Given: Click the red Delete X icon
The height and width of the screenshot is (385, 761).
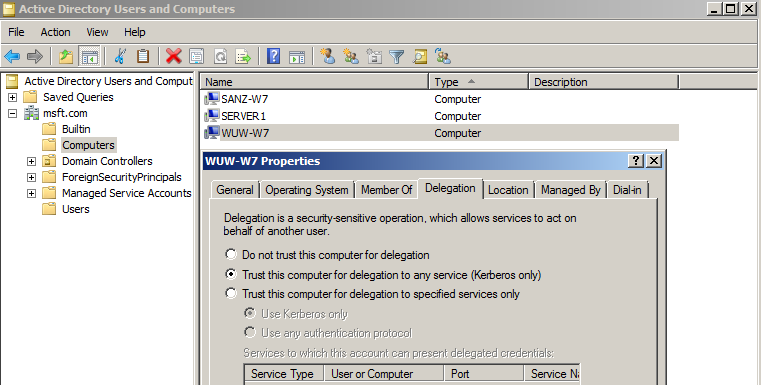Looking at the screenshot, I should click(173, 57).
